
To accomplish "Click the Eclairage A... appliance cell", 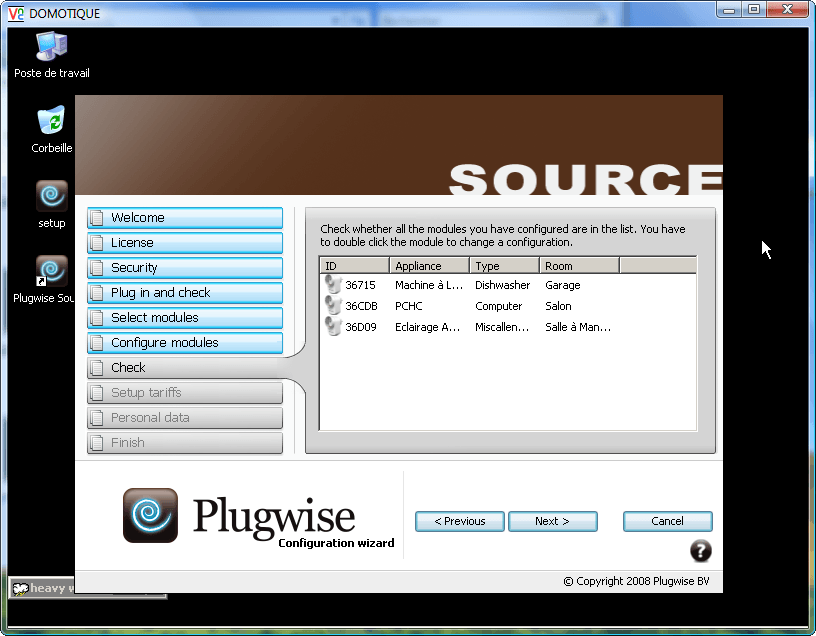I will point(427,327).
